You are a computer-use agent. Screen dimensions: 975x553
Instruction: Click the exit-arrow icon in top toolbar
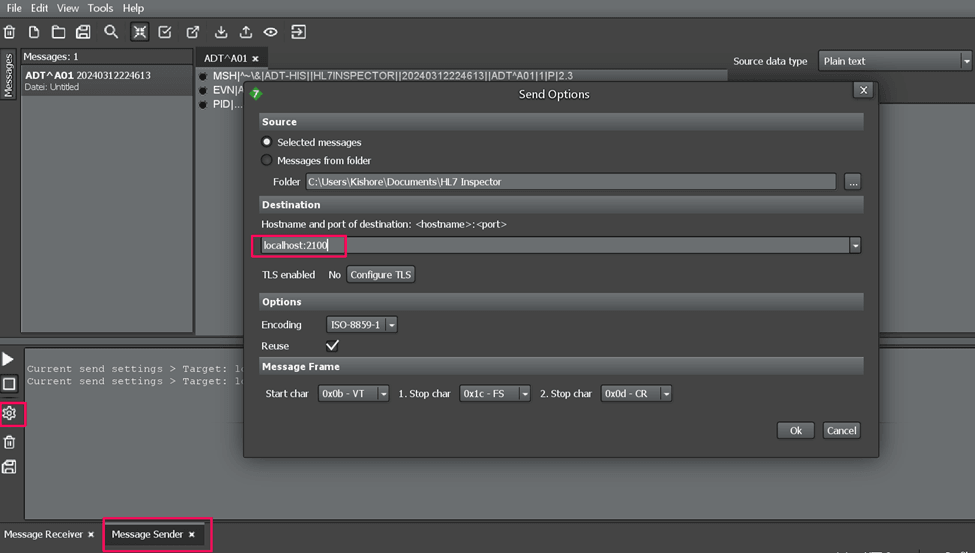298,32
